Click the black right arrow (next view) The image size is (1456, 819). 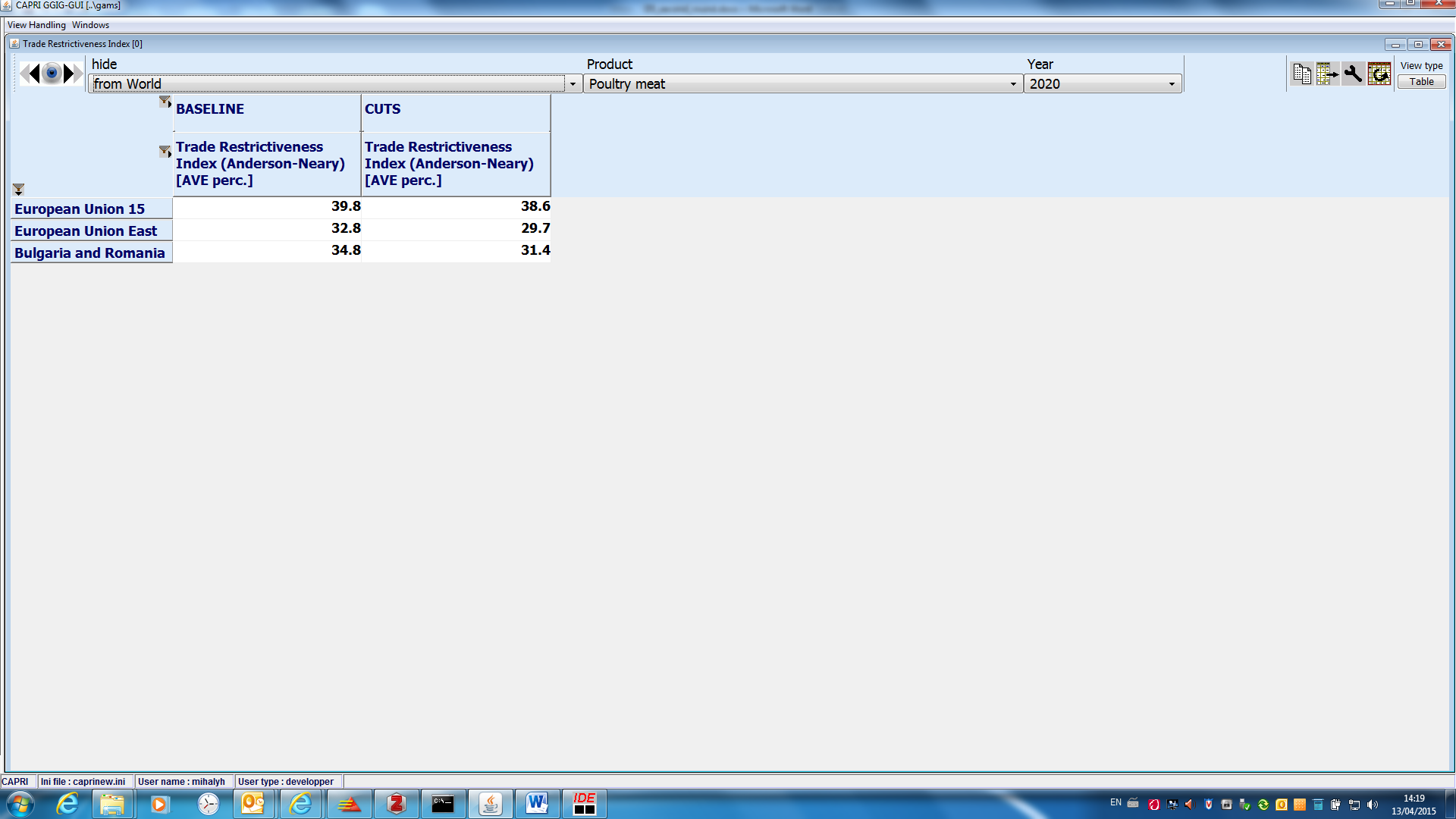70,74
